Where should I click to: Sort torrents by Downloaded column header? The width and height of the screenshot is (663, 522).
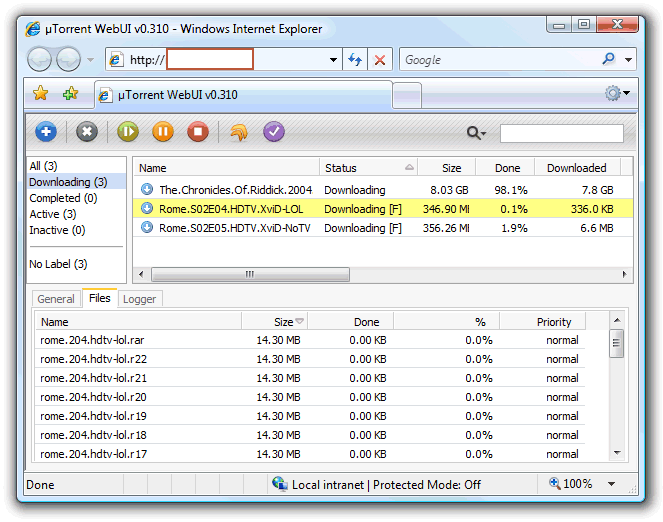pos(577,168)
